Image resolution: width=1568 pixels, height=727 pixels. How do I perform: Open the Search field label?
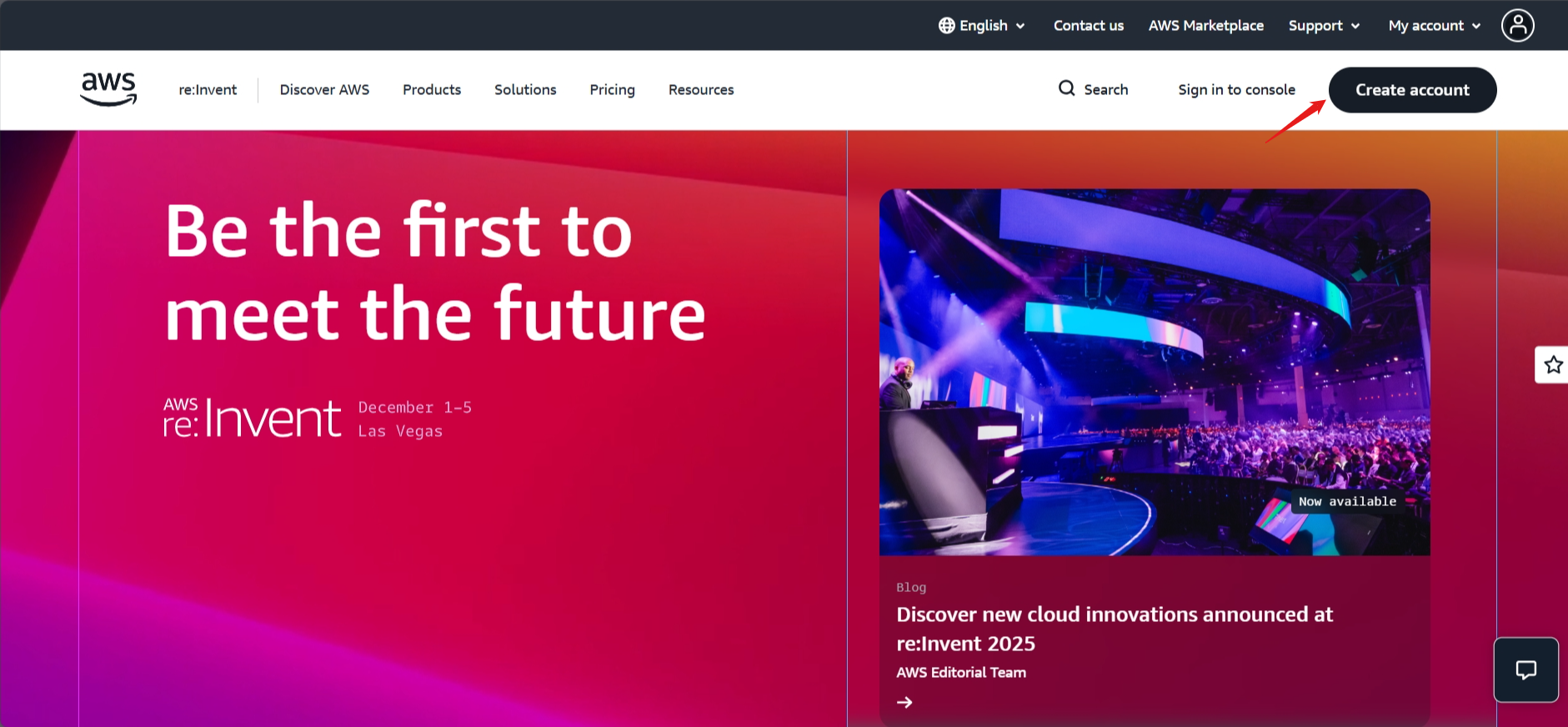pyautogui.click(x=1105, y=90)
